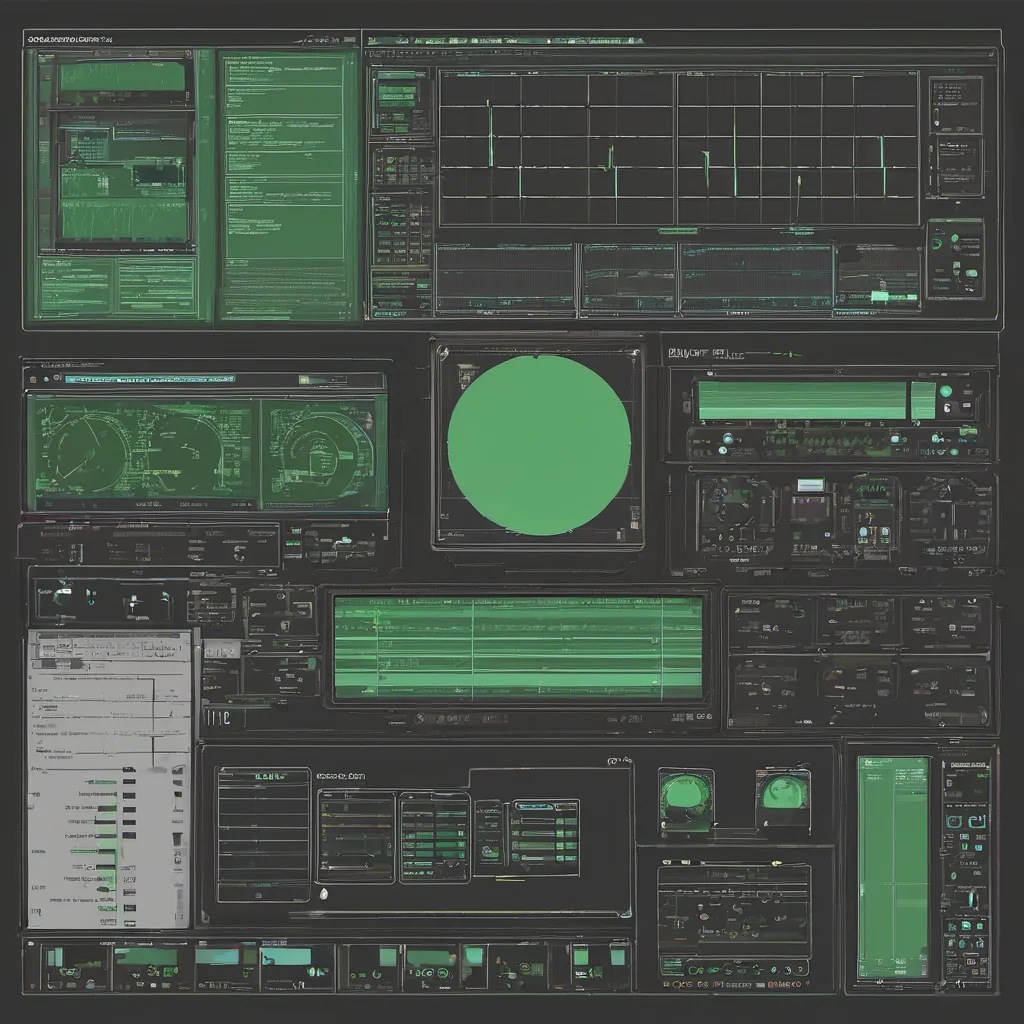Screen dimensions: 1024x1024
Task: Click the empty dark table panel in bottom section
Action: [263, 835]
